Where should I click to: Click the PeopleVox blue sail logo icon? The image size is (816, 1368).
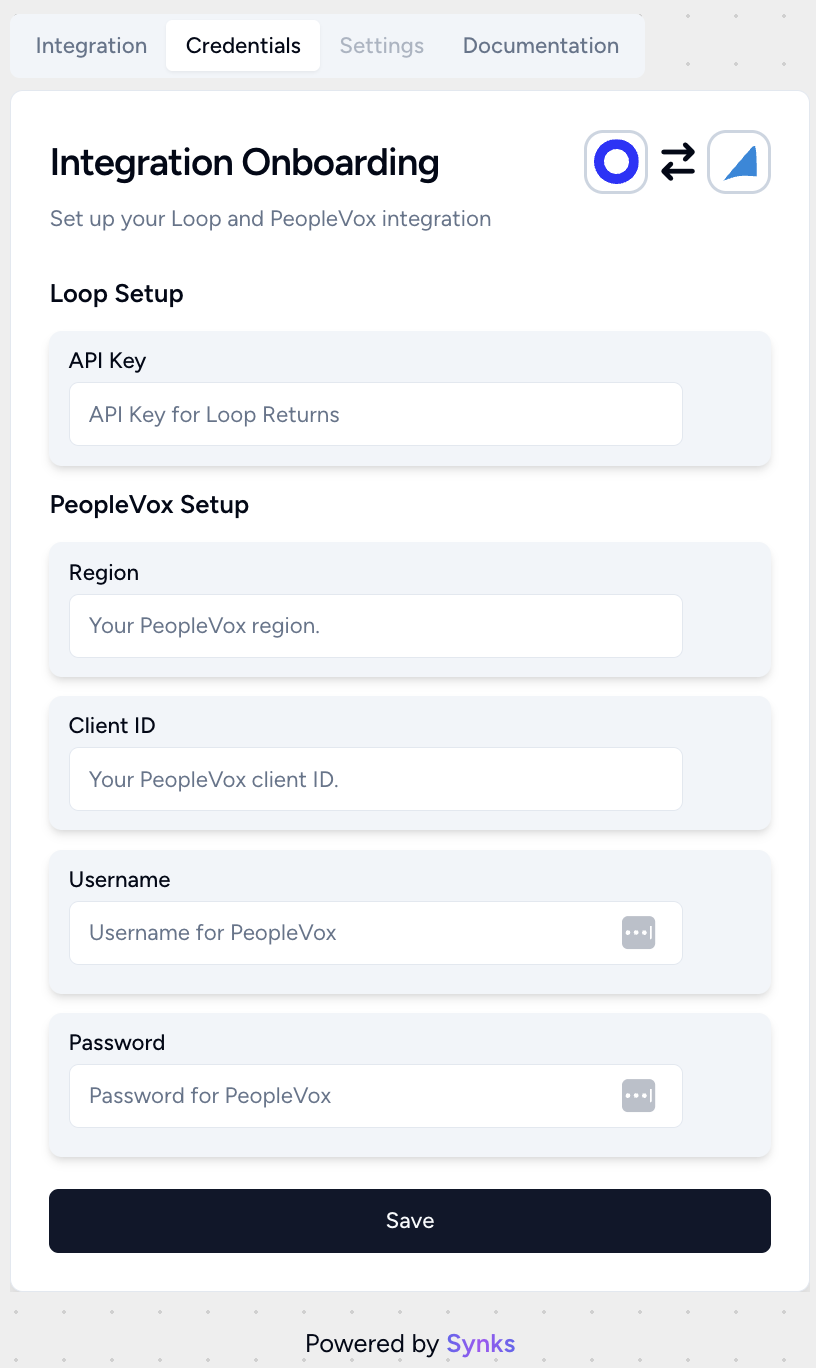click(x=739, y=162)
